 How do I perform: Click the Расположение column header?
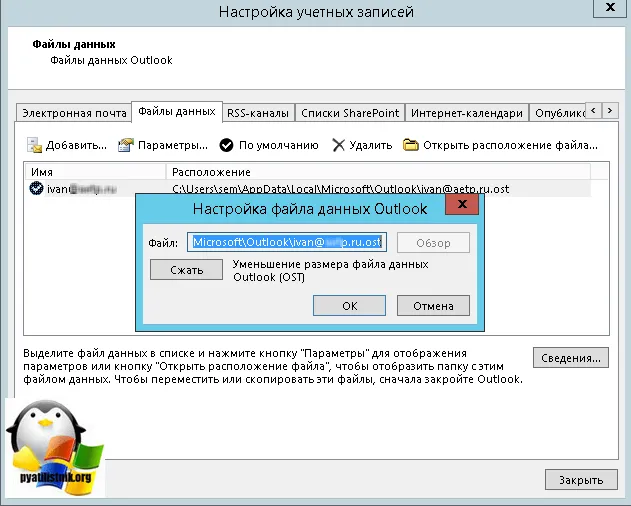[378, 172]
